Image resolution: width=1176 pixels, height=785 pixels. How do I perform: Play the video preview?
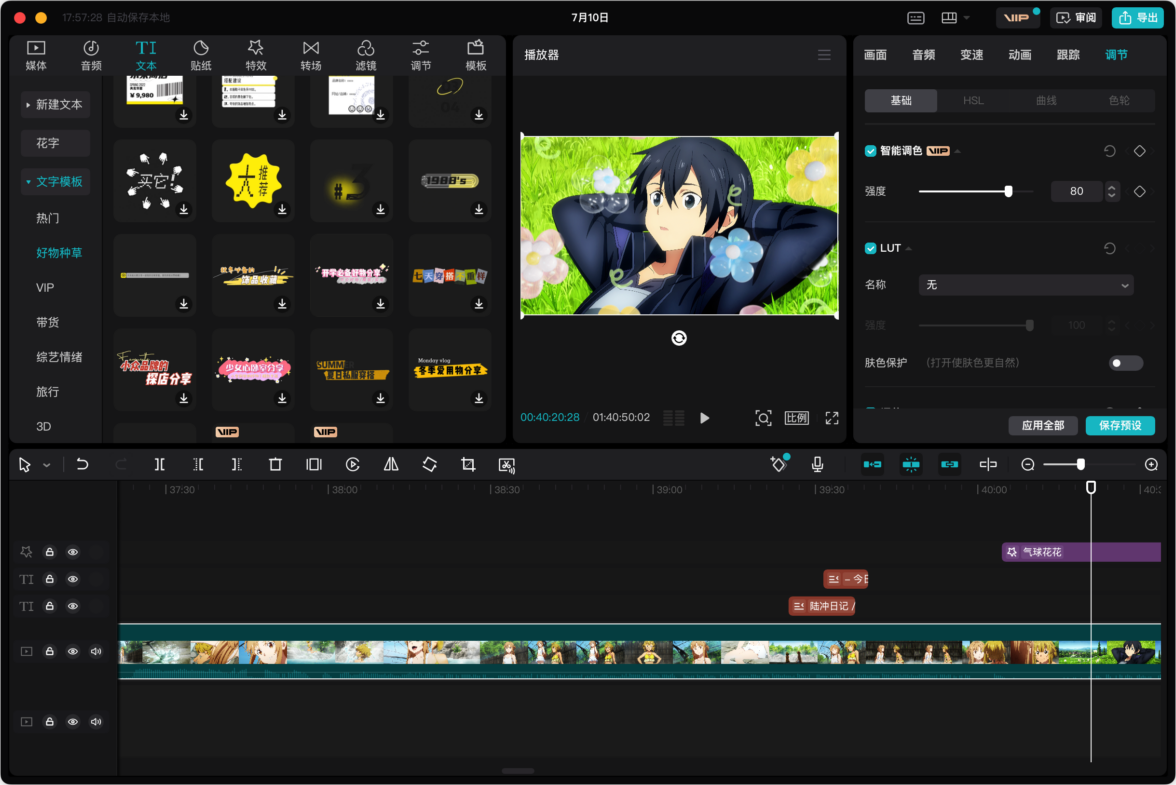coord(704,418)
